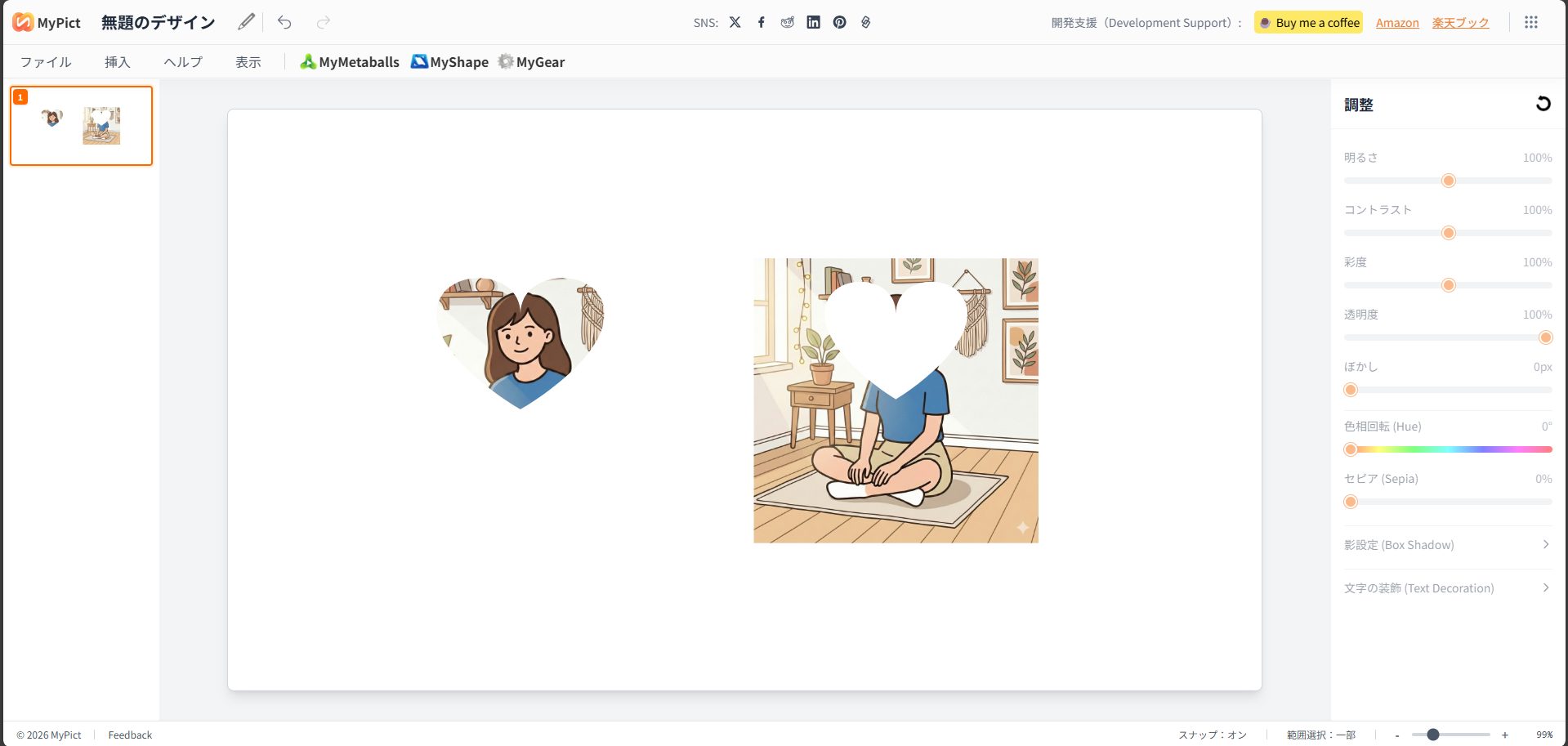The width and height of the screenshot is (1568, 746).
Task: Reset adjustments with the circular arrow icon
Action: point(1543,104)
